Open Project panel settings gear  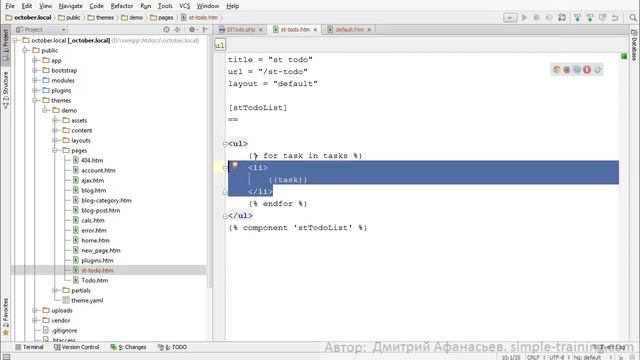[192, 29]
